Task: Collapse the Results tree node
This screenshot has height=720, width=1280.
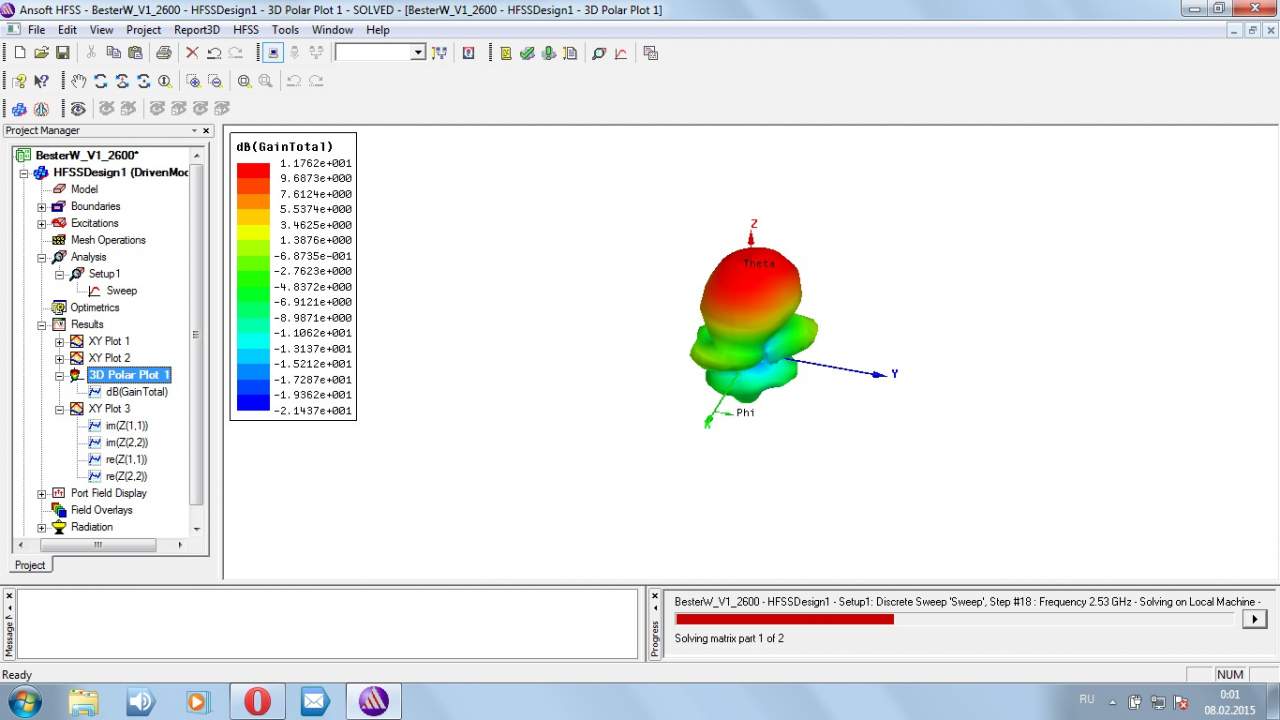Action: pos(42,325)
